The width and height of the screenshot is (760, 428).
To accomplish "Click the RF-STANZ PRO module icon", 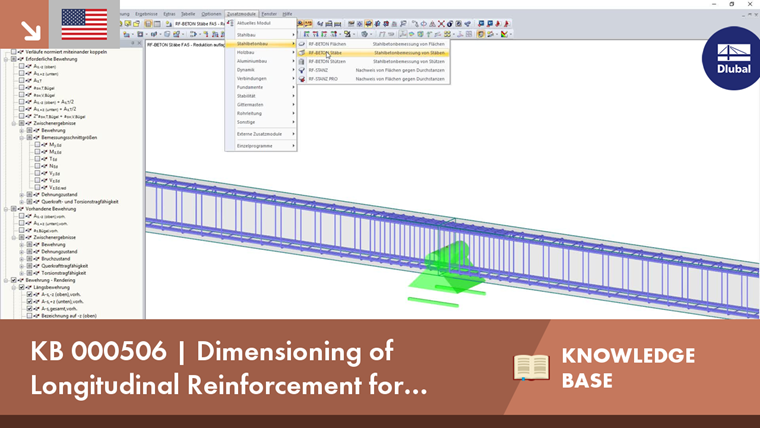I will (x=302, y=79).
